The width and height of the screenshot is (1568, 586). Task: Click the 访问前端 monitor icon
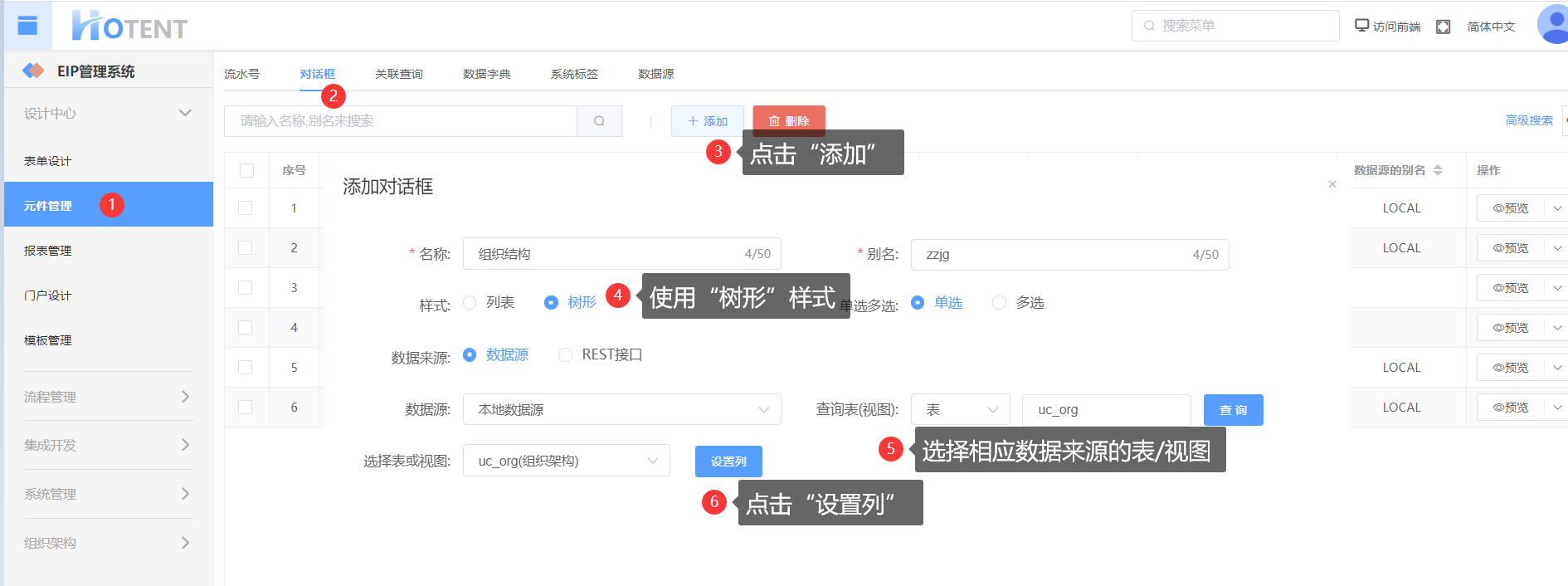coord(1361,26)
